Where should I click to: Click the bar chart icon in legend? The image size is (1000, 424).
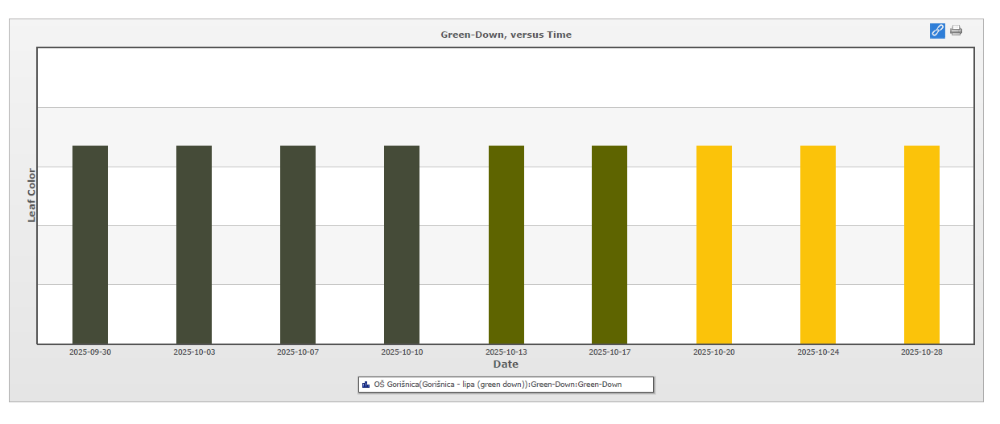pyautogui.click(x=366, y=384)
